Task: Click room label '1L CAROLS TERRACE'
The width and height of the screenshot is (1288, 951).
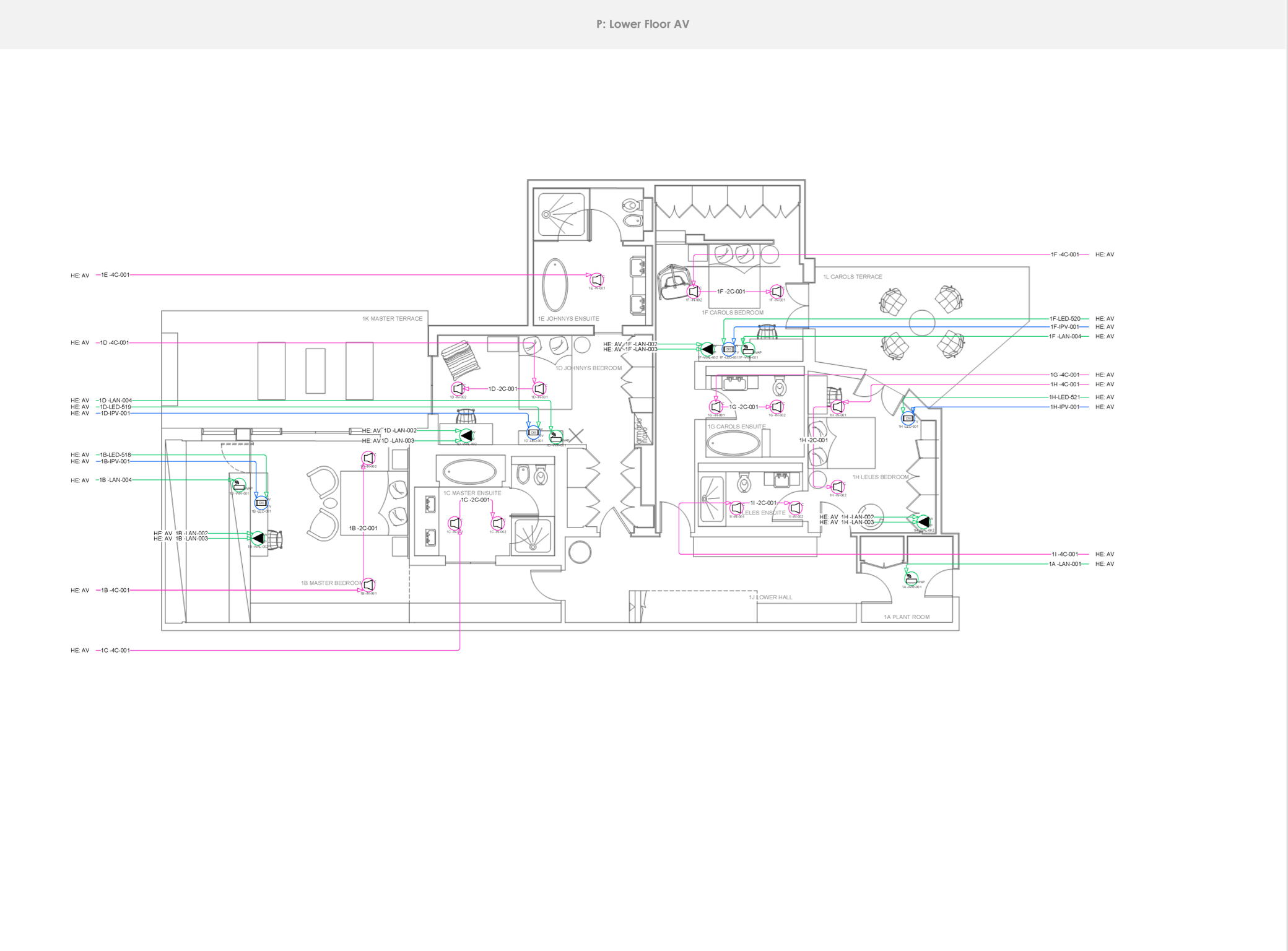Action: coord(853,277)
